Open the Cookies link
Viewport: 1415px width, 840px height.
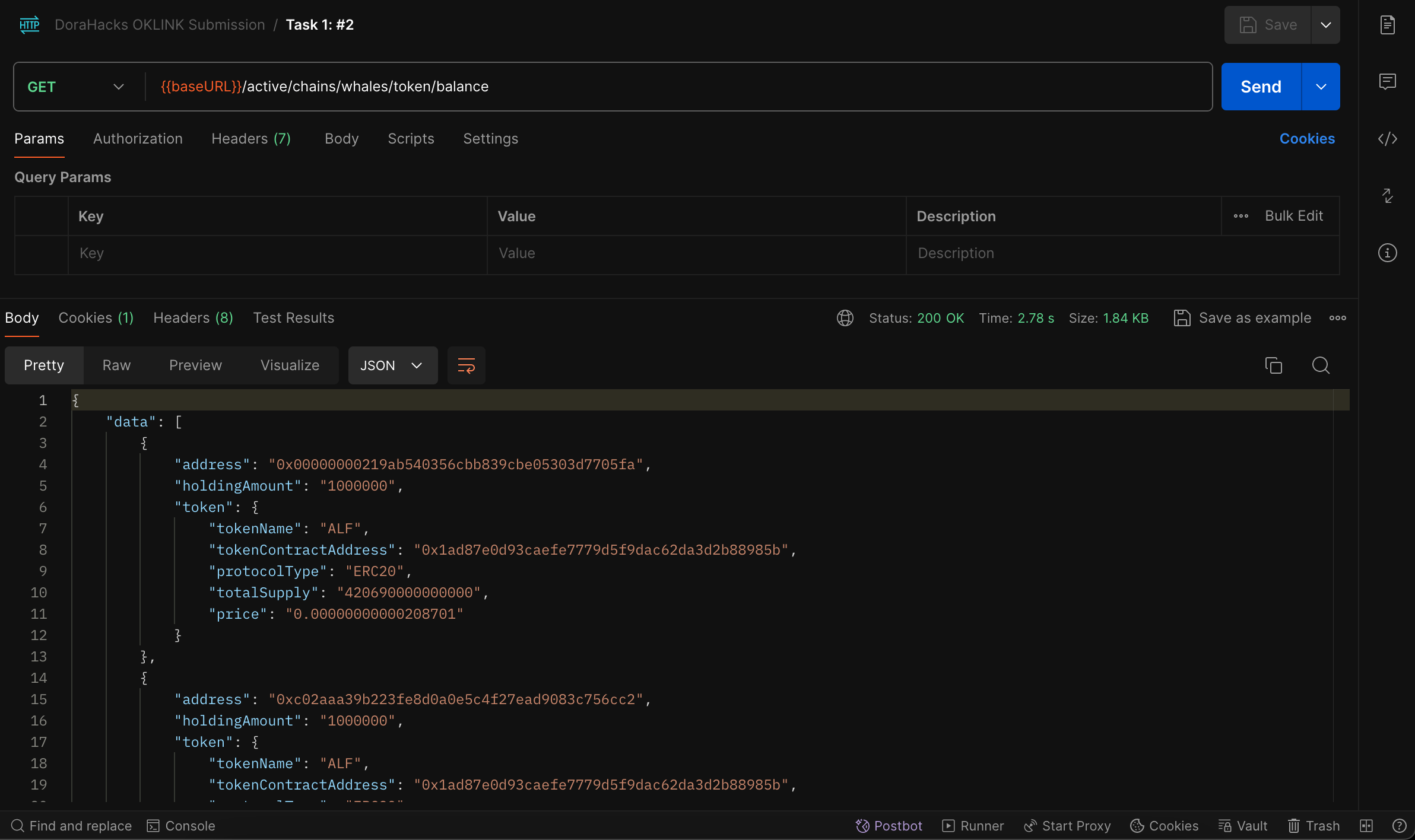tap(1307, 139)
